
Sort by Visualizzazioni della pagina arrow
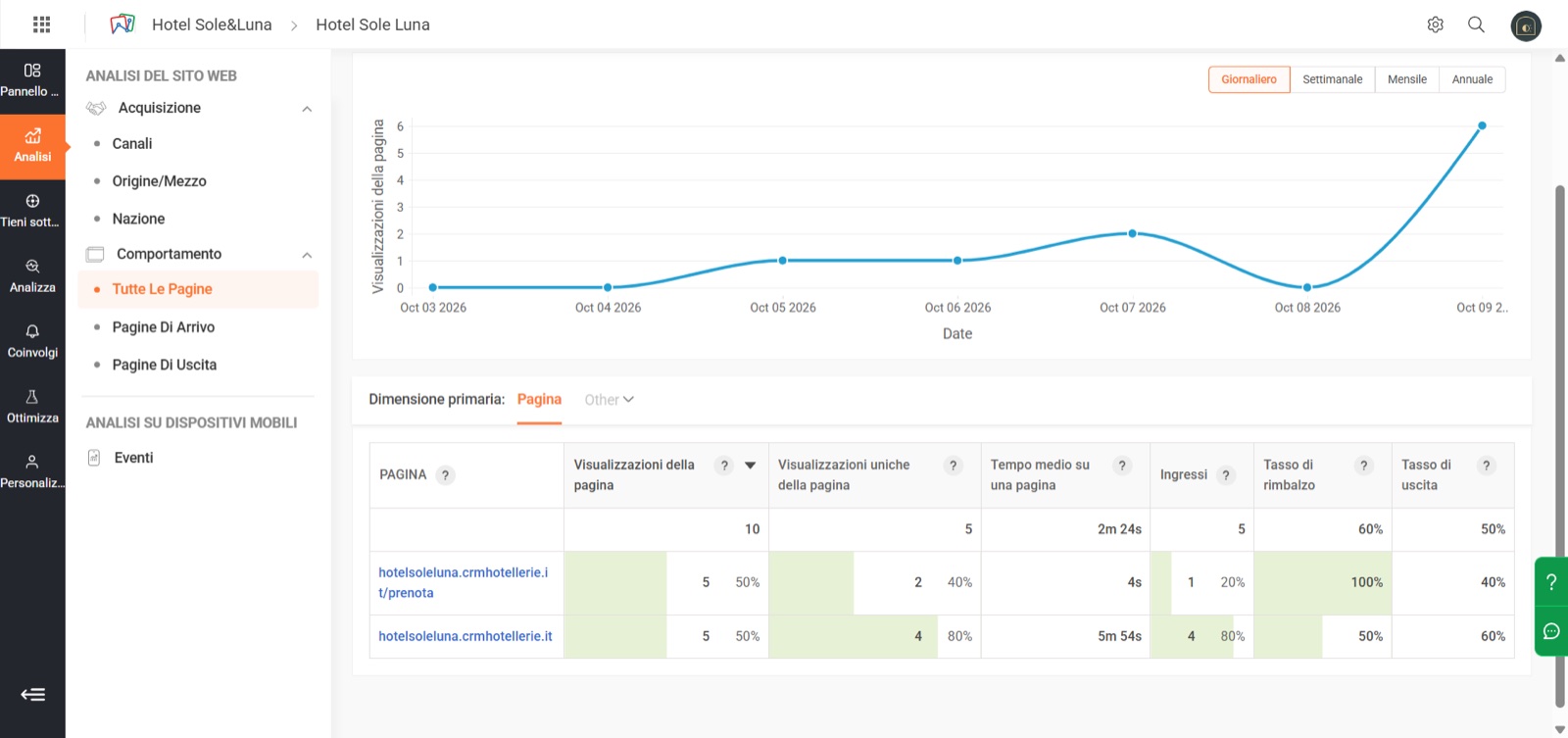(751, 466)
